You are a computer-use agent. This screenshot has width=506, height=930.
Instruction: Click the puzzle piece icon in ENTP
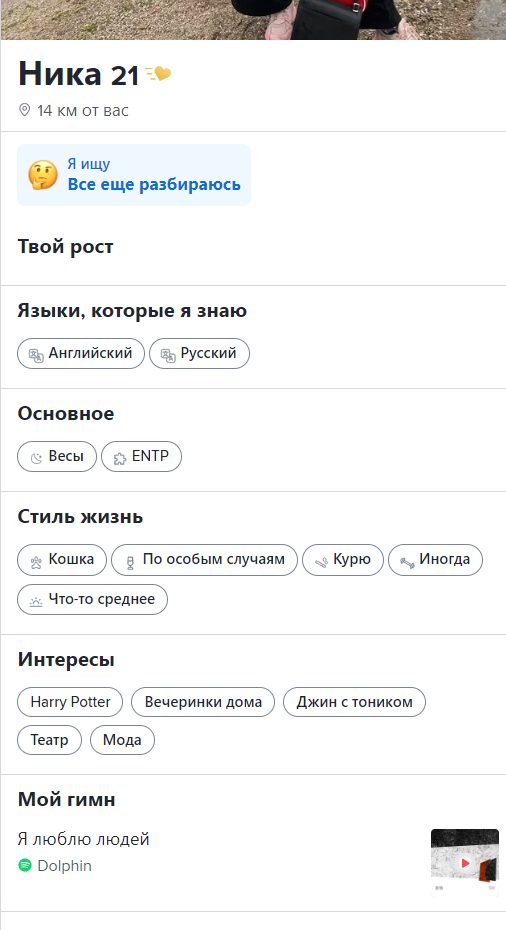[120, 457]
